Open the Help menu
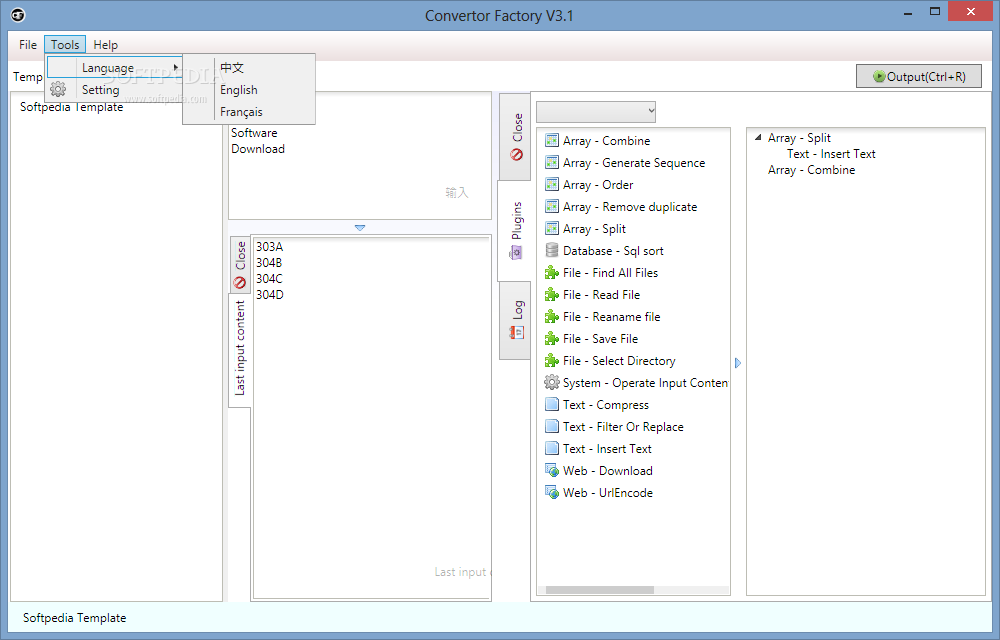This screenshot has width=1000, height=640. 105,45
